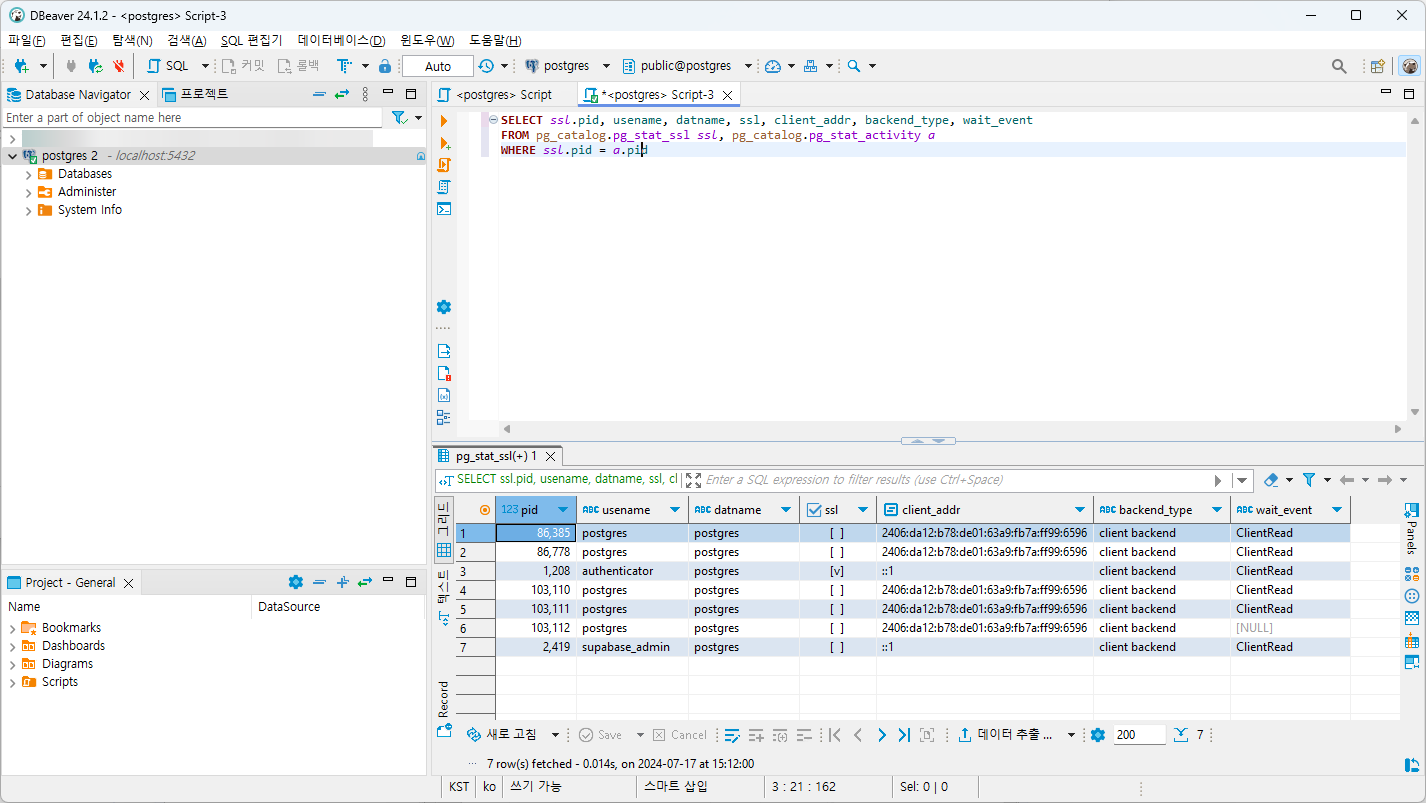The width and height of the screenshot is (1426, 803).
Task: Click the add bookmark plus icon in Project panel
Action: (x=341, y=582)
